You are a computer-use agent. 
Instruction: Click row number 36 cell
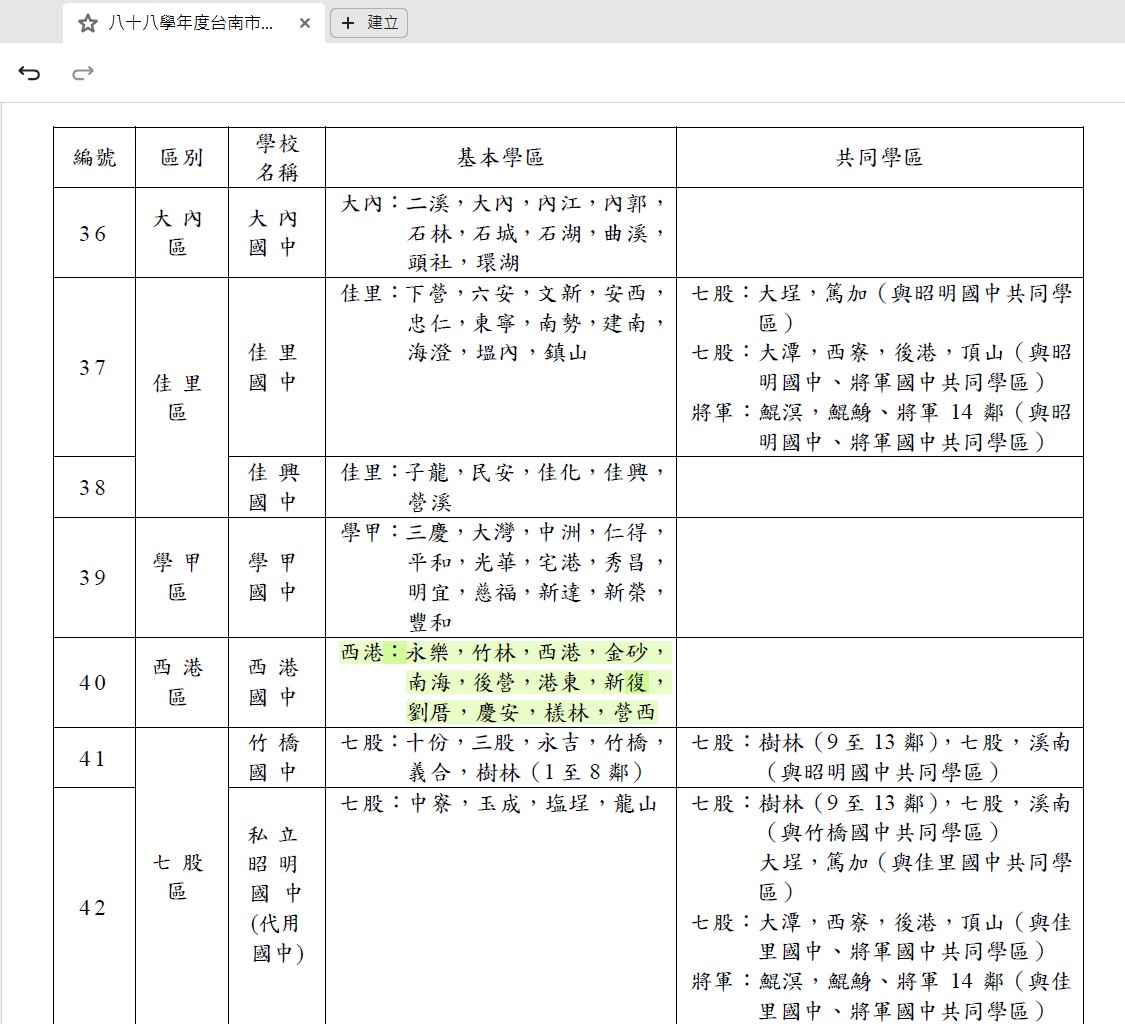(x=94, y=233)
